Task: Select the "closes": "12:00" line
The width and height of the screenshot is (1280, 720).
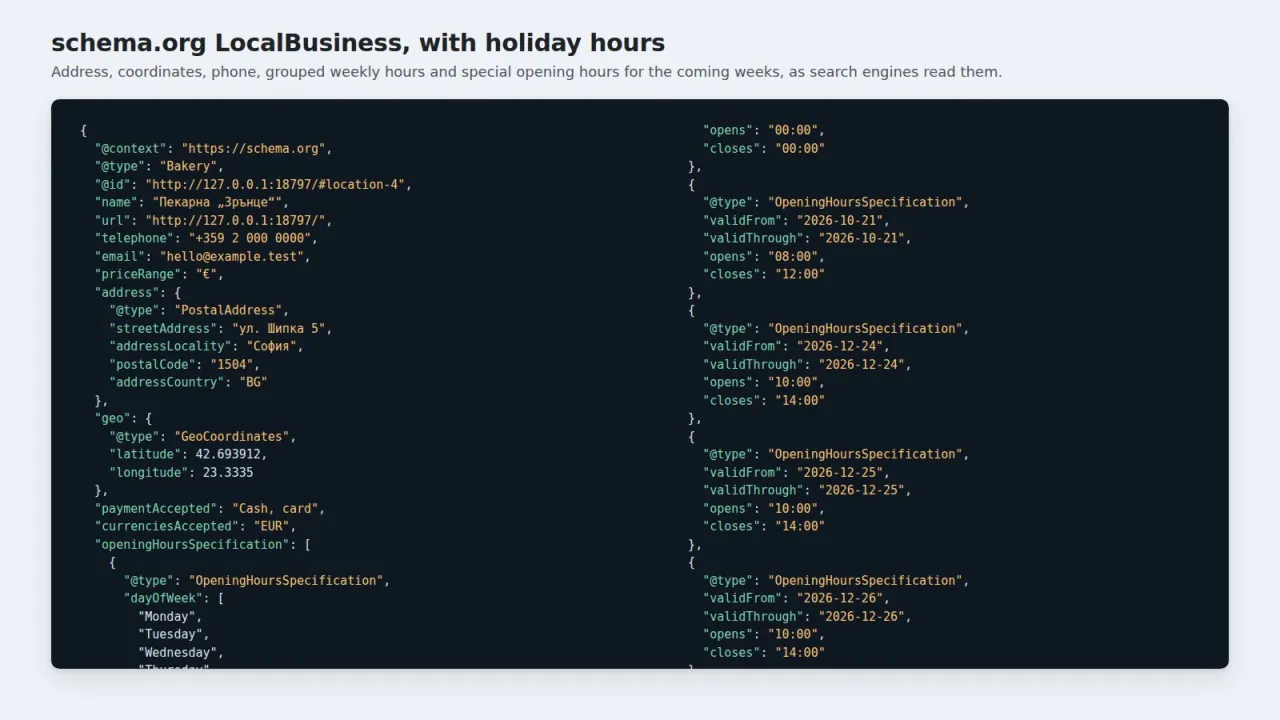Action: click(x=764, y=274)
